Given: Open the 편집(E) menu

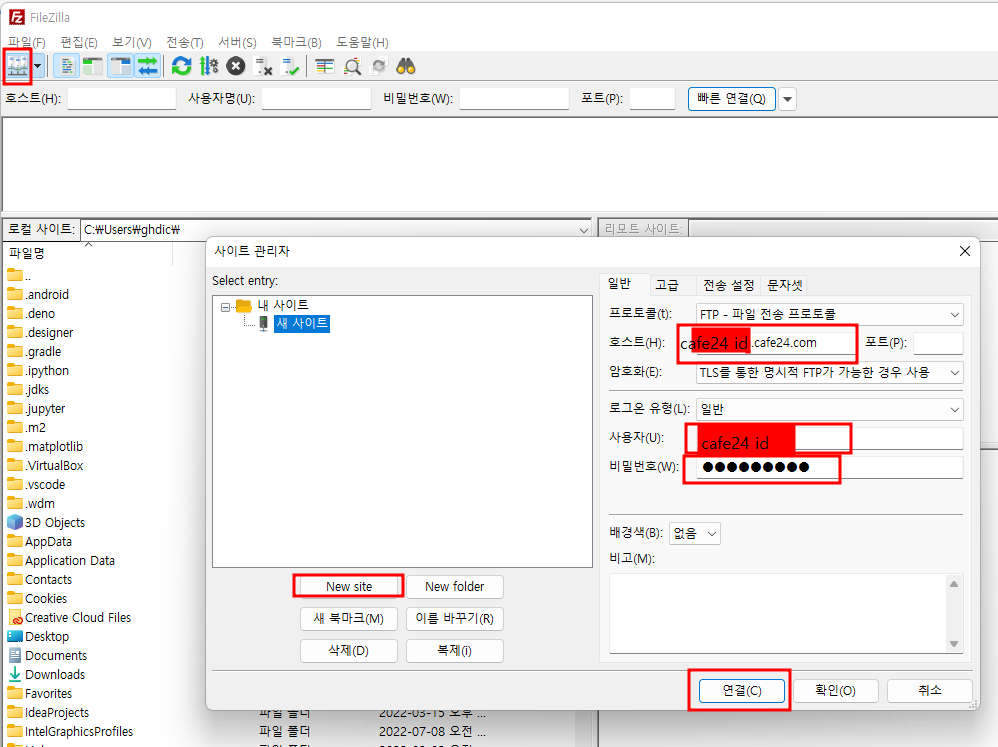Looking at the screenshot, I should [x=79, y=42].
